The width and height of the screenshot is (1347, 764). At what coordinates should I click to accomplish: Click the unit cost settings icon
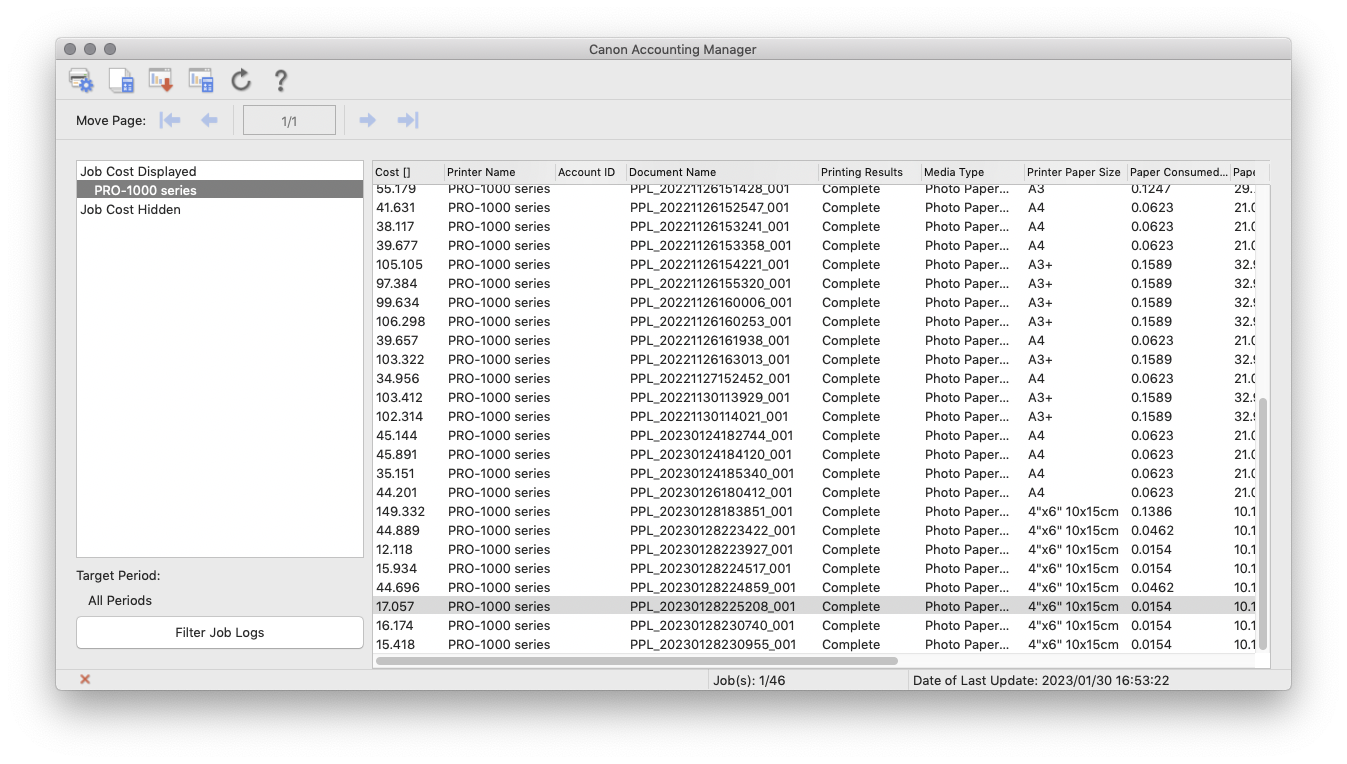click(121, 80)
